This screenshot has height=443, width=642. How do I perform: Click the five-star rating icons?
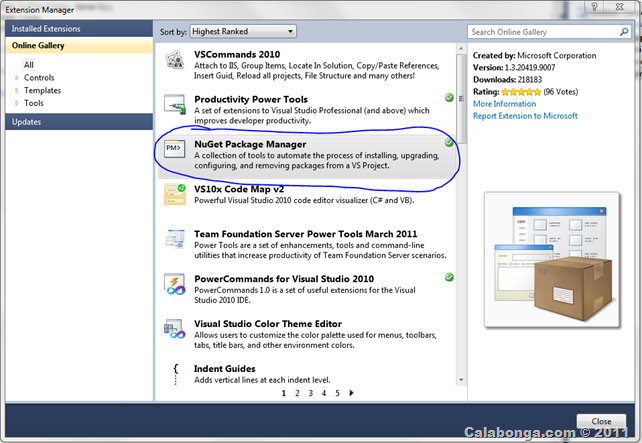point(521,92)
